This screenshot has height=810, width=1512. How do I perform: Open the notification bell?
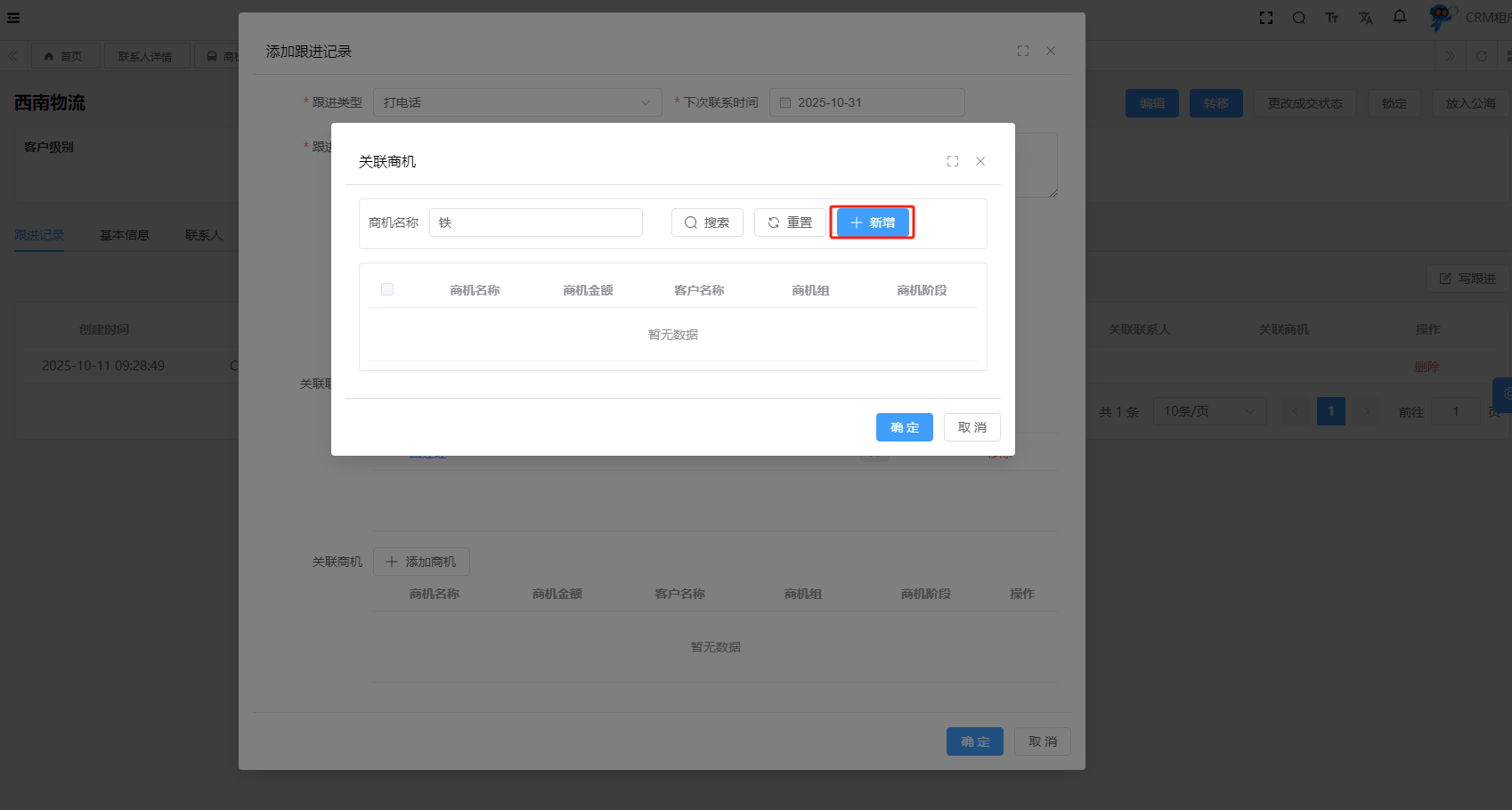(1400, 17)
